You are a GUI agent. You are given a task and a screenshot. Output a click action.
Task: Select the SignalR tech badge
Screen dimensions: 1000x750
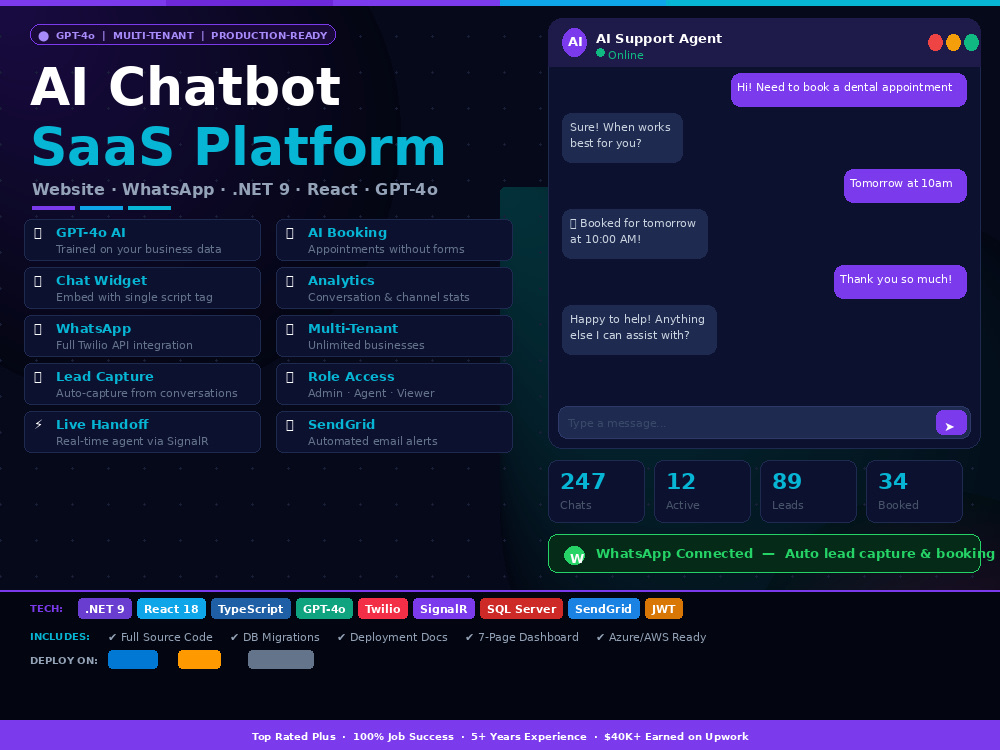(x=444, y=608)
